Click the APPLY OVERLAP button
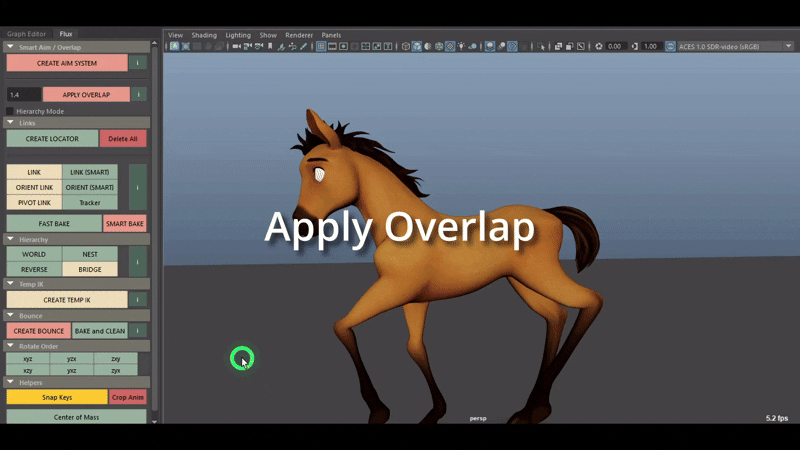 (86, 94)
